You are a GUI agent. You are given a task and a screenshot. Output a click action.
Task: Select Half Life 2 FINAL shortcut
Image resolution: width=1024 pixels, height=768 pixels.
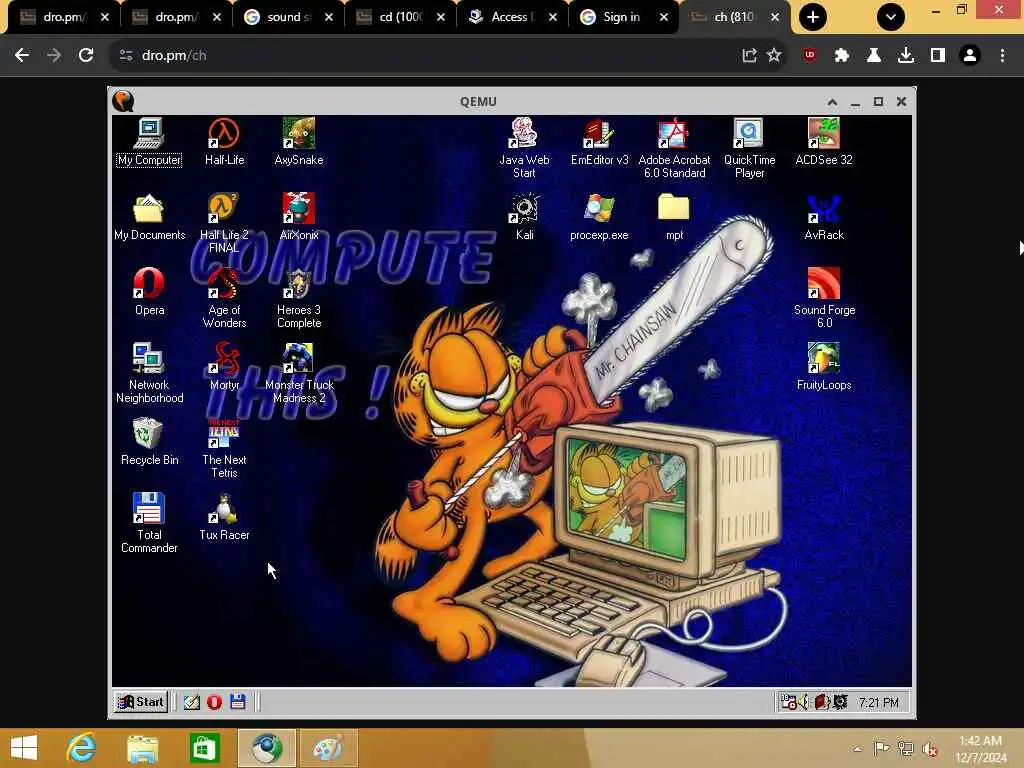[224, 223]
